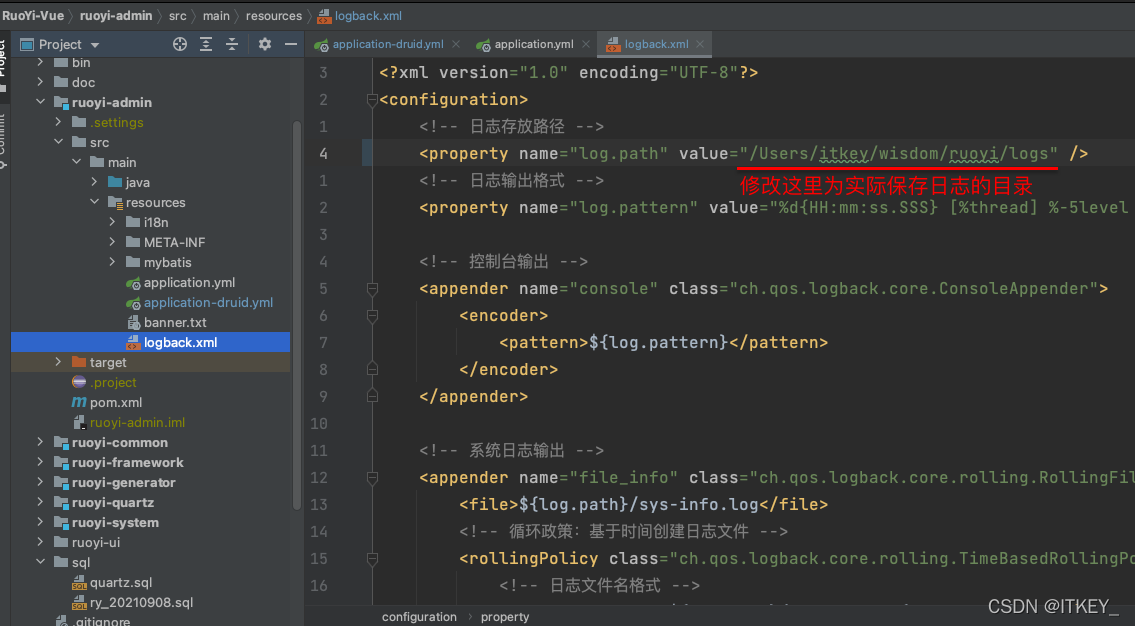Screen dimensions: 1135x626
Task: Click resources in the top breadcrumb
Action: coord(274,15)
